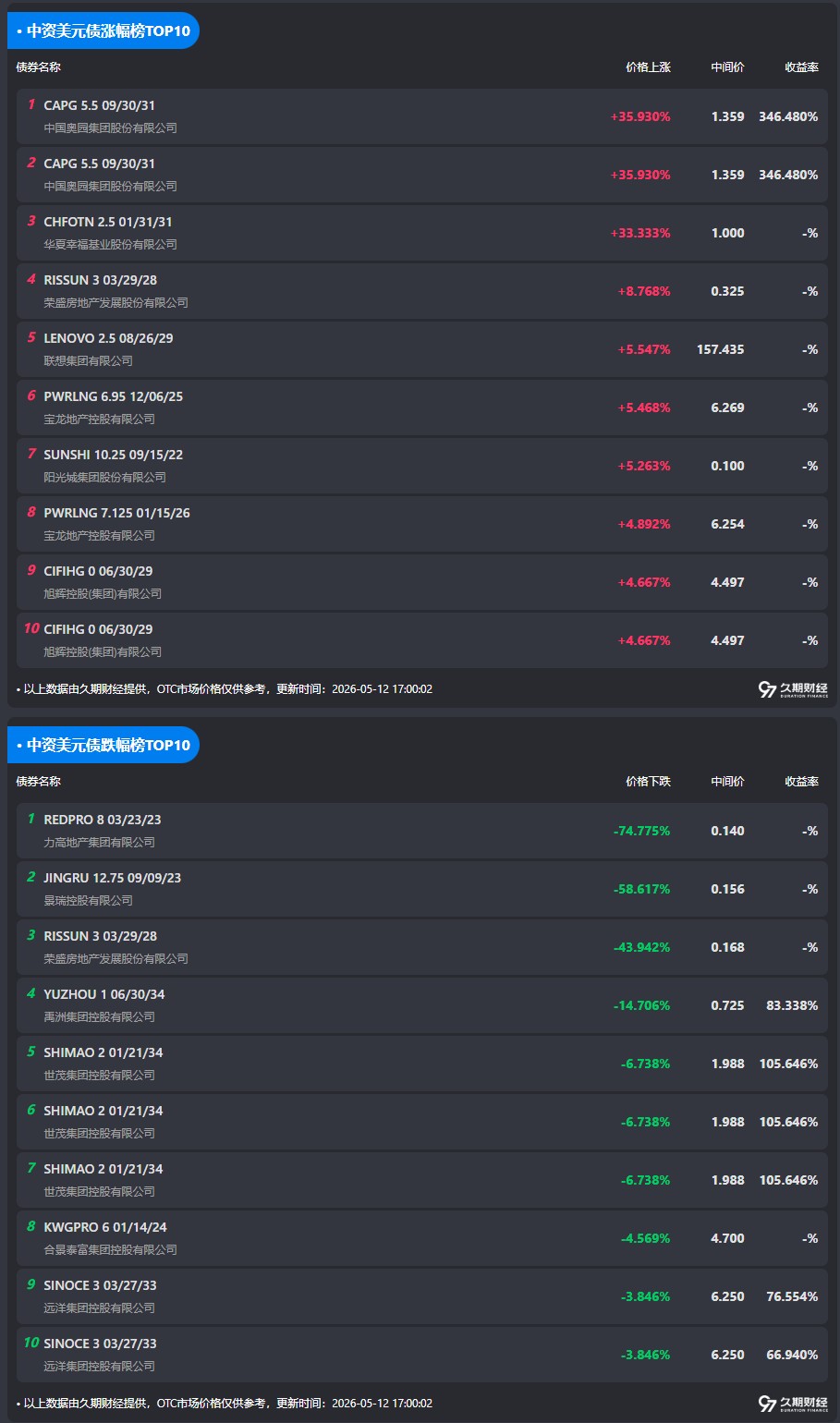The height and width of the screenshot is (1423, 840).
Task: Click issuer 阳光城集团股份有限公司
Action: [x=104, y=478]
